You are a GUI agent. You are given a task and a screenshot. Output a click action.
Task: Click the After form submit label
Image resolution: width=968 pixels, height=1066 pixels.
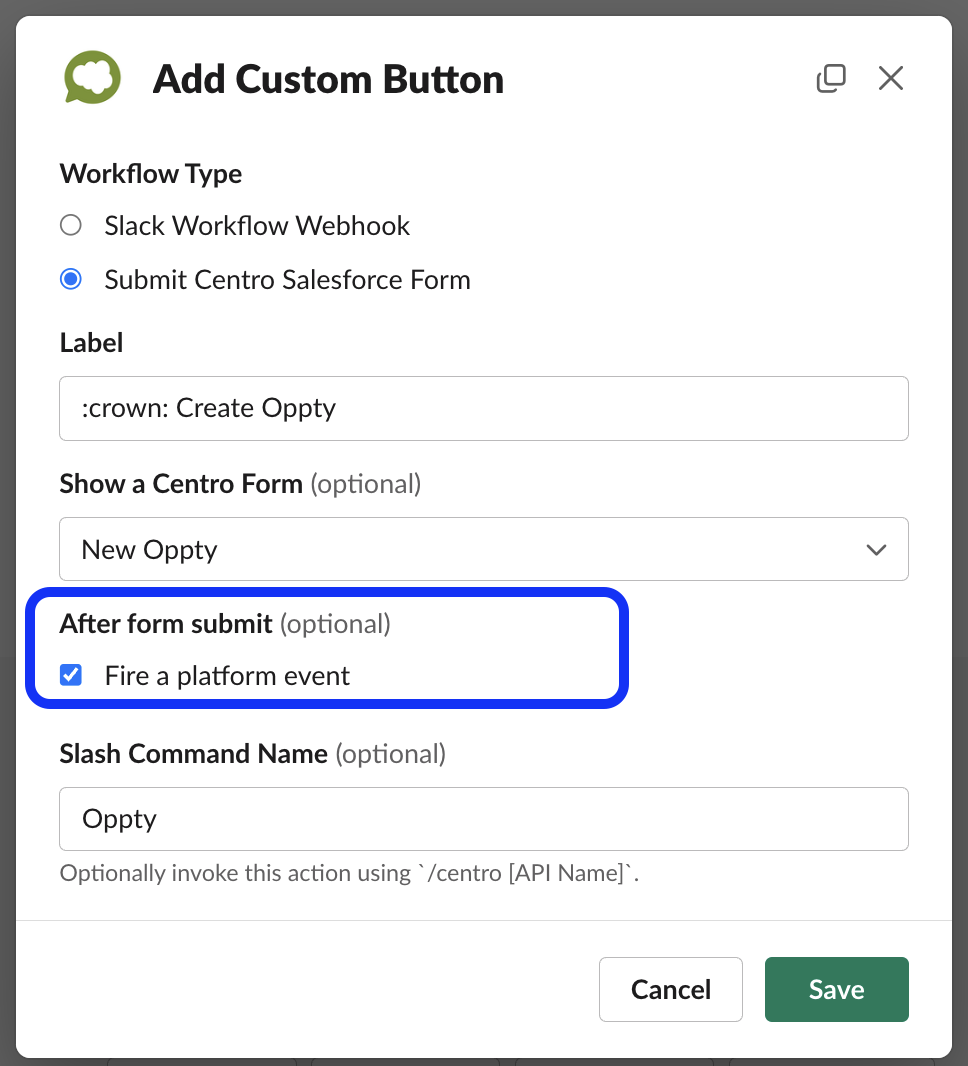(x=225, y=624)
